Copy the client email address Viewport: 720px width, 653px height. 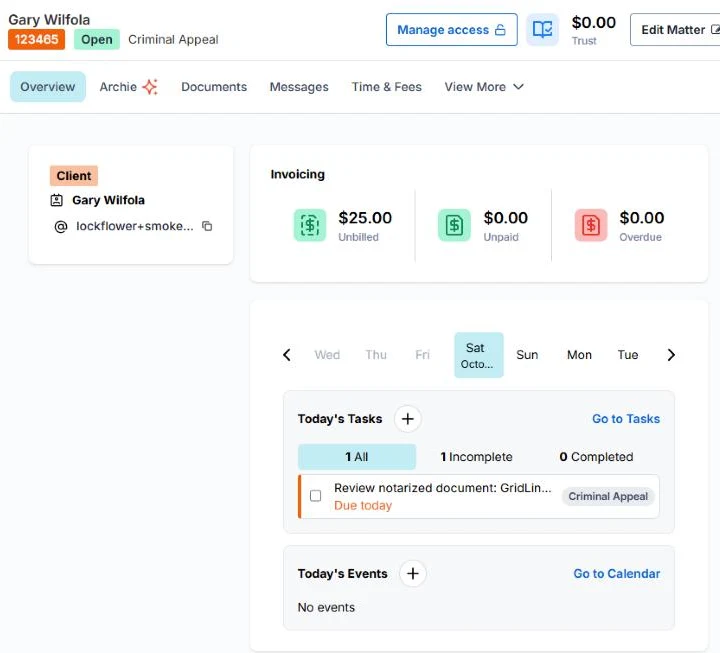point(207,226)
